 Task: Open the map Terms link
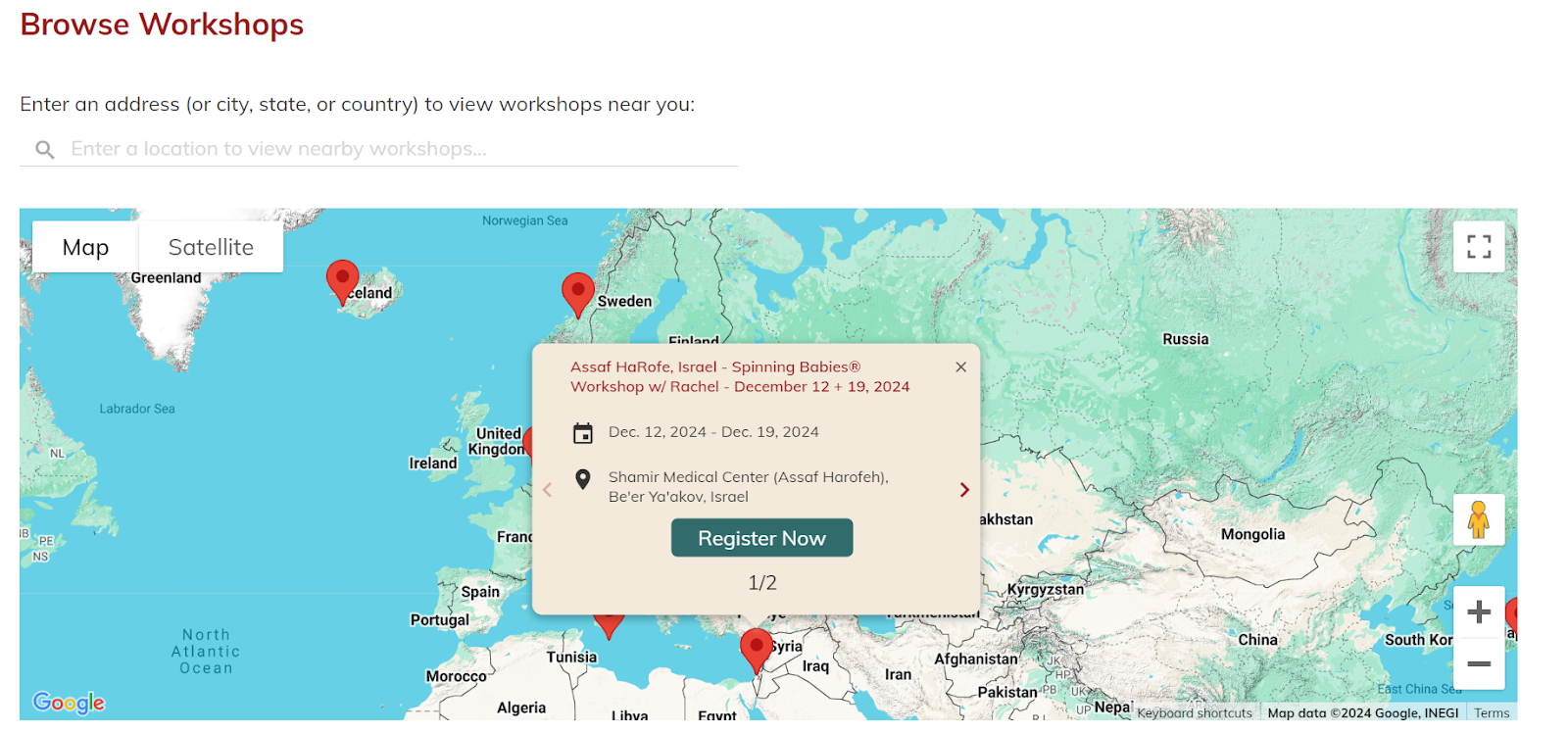(x=1492, y=712)
